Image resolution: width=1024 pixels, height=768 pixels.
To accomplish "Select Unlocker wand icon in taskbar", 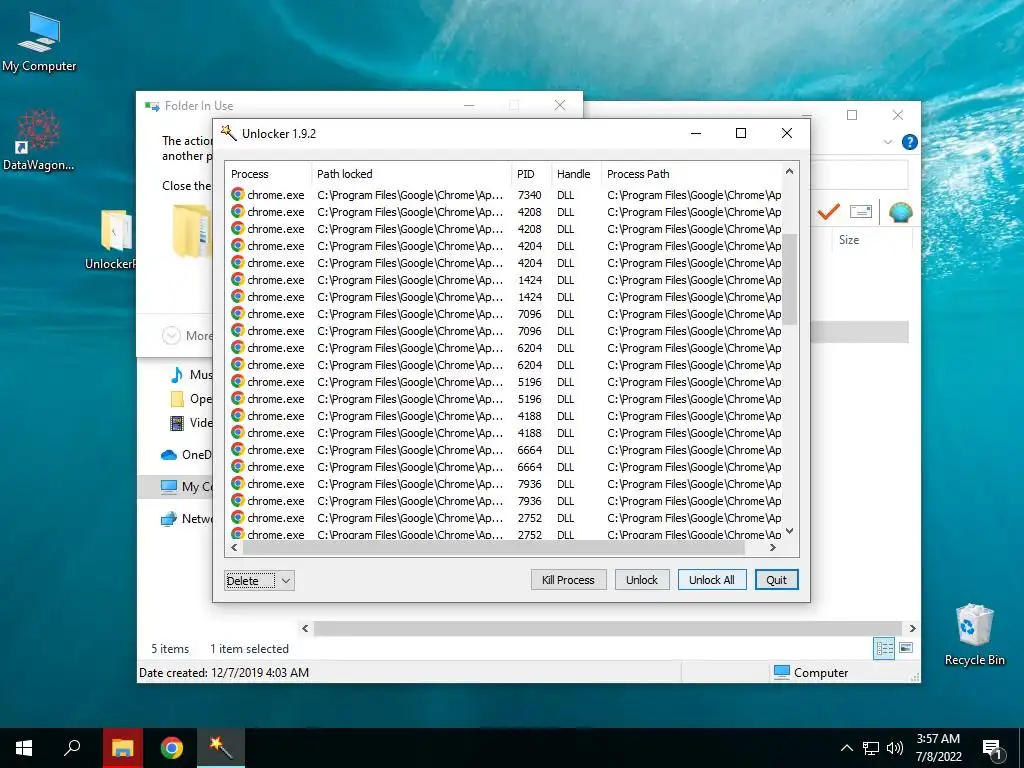I will point(221,748).
